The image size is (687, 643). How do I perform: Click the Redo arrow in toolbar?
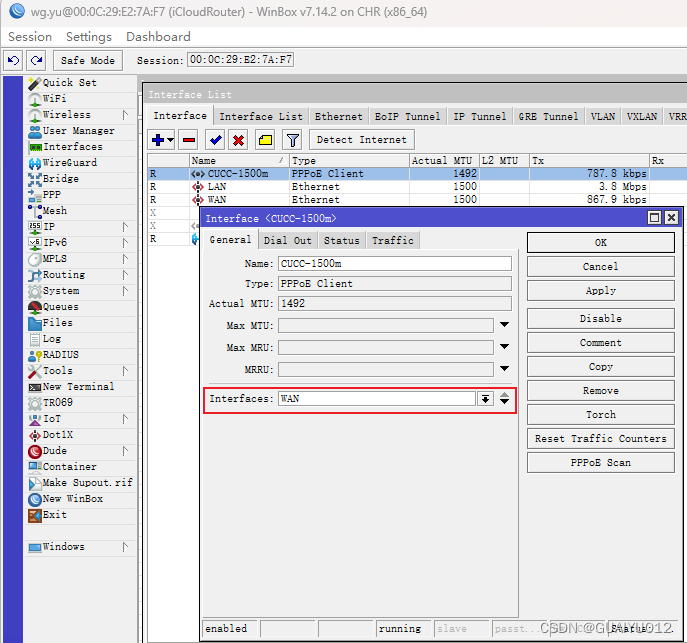(36, 60)
